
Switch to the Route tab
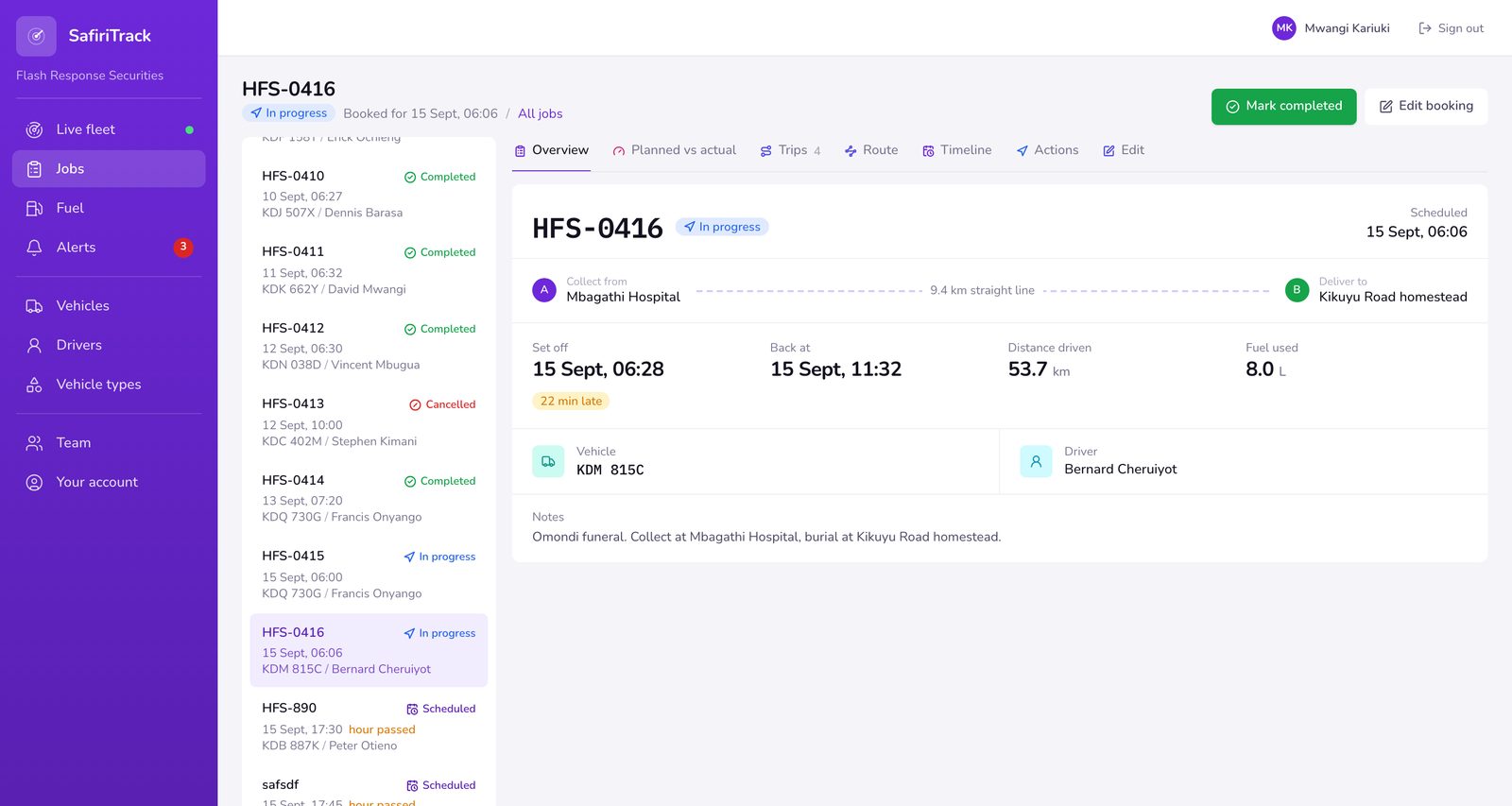pos(870,150)
